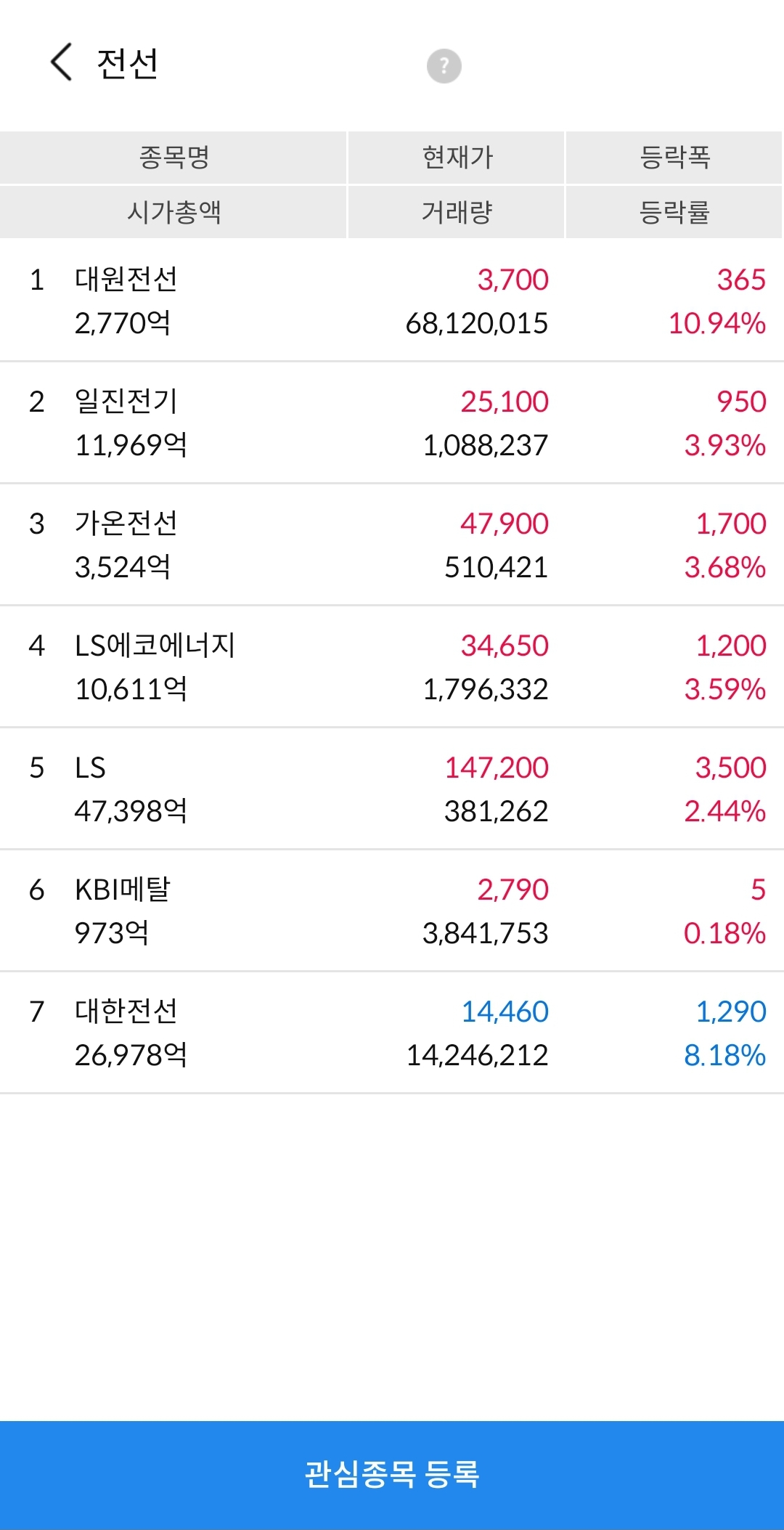Select the LS stock row

[x=392, y=789]
